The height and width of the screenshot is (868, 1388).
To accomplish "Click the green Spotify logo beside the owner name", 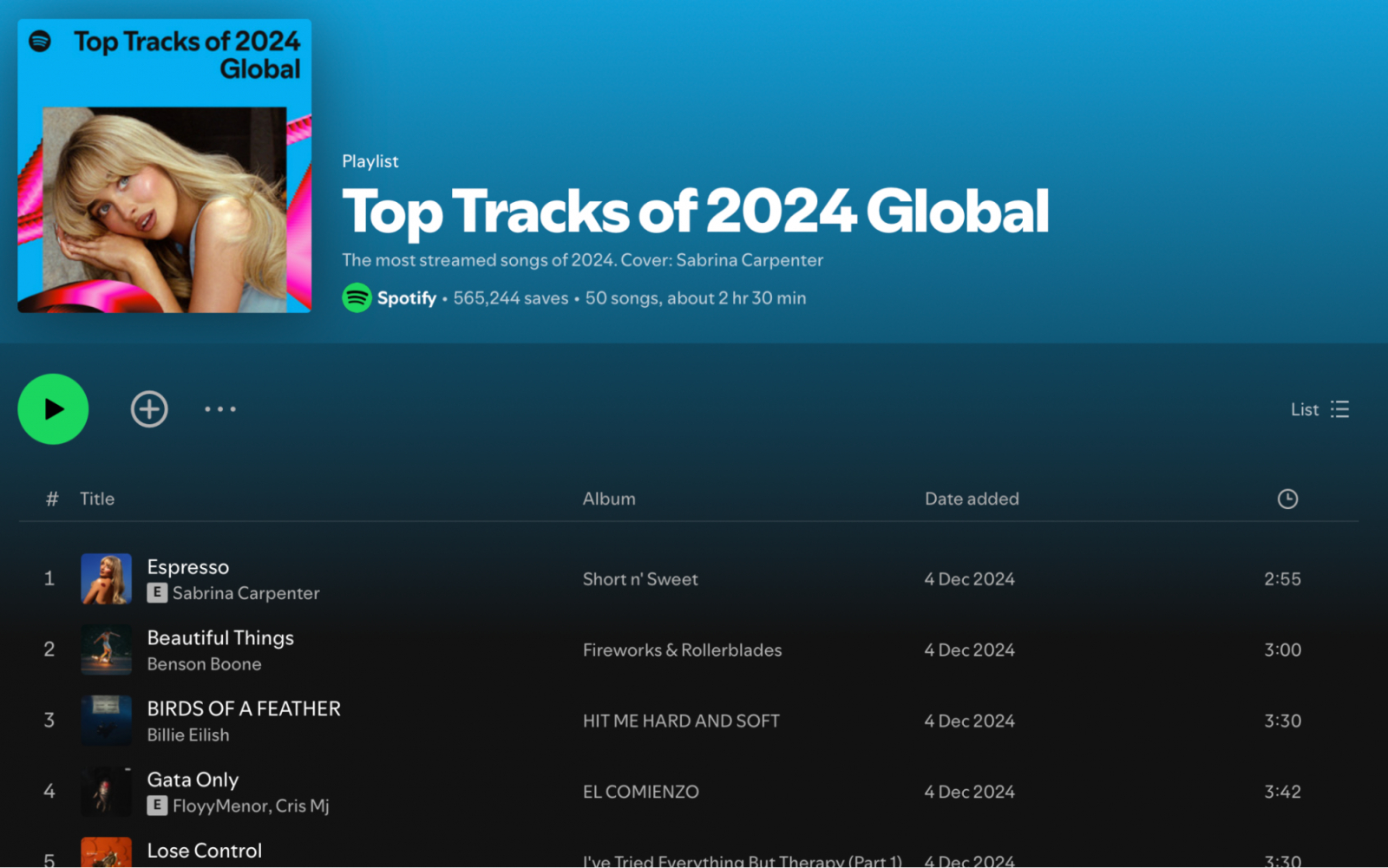I will (x=357, y=298).
